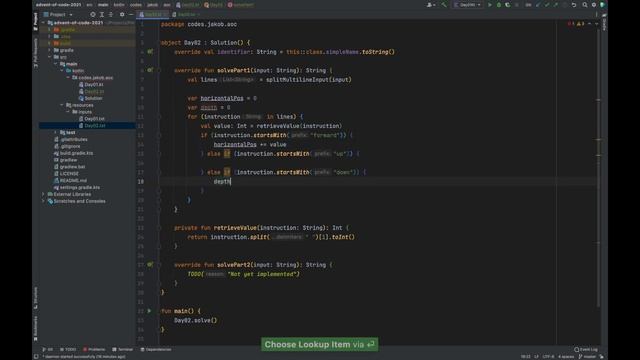Select build.gradle.kts in the project tree
Viewport: 640px width, 360px height.
pos(76,153)
